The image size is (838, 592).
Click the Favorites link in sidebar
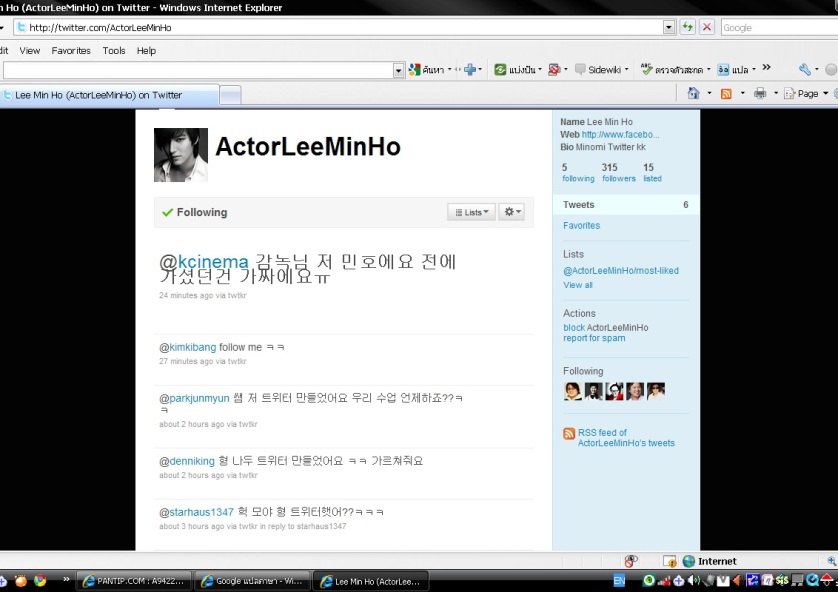pos(581,225)
